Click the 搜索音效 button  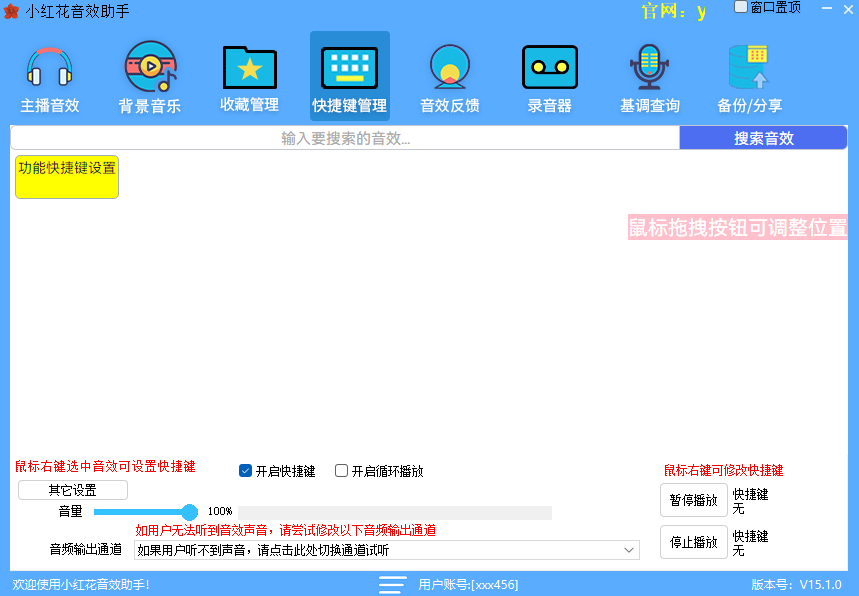(x=763, y=138)
